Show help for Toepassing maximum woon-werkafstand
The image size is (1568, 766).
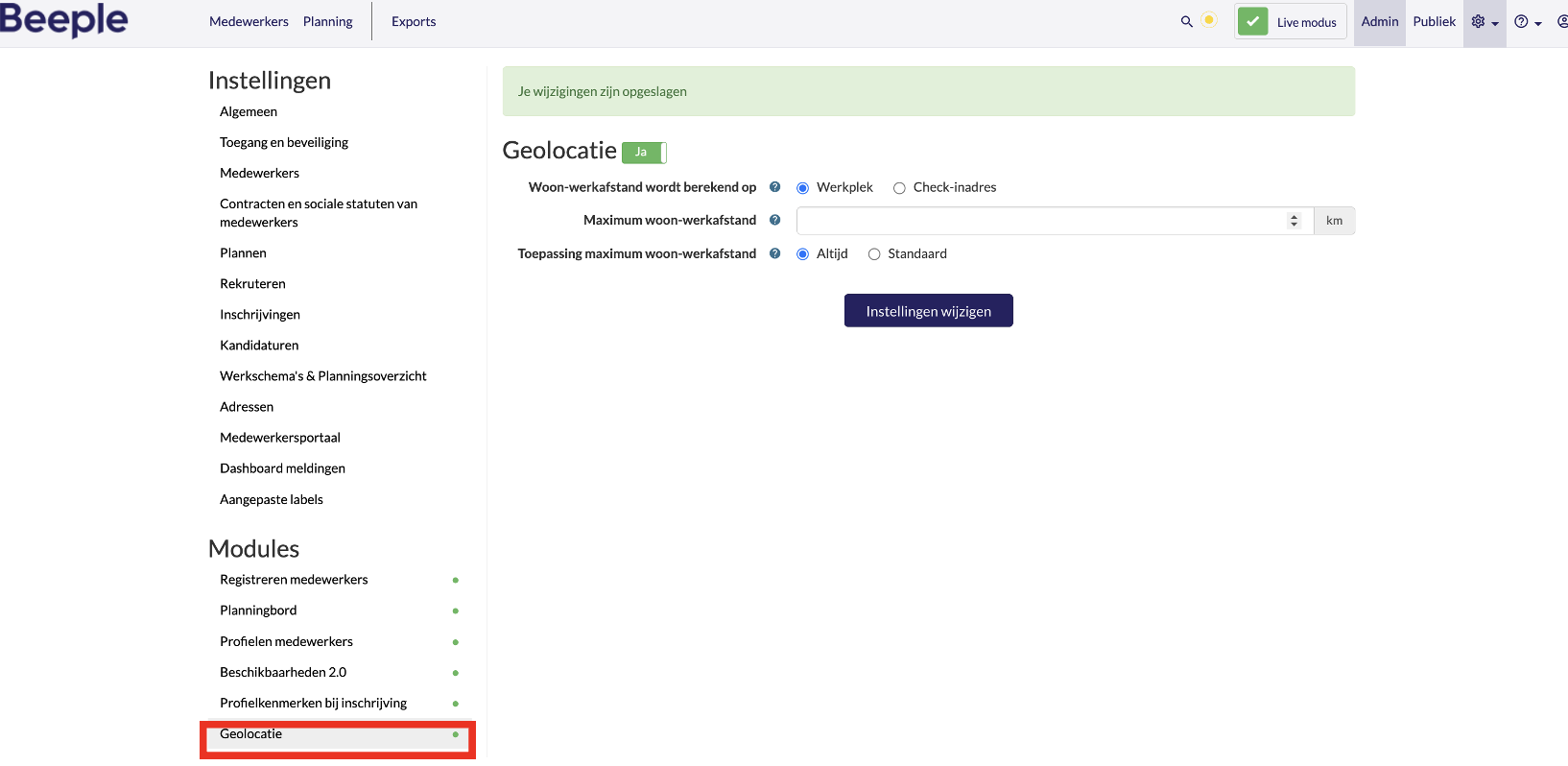[775, 253]
